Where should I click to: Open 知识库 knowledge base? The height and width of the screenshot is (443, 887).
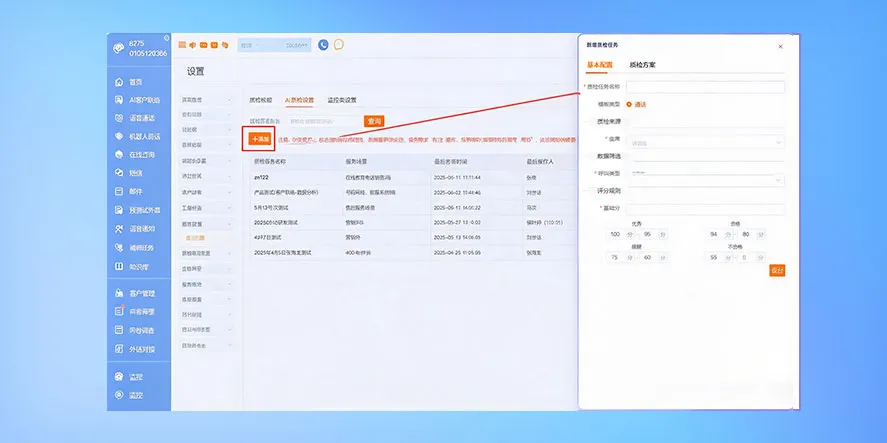[x=132, y=266]
